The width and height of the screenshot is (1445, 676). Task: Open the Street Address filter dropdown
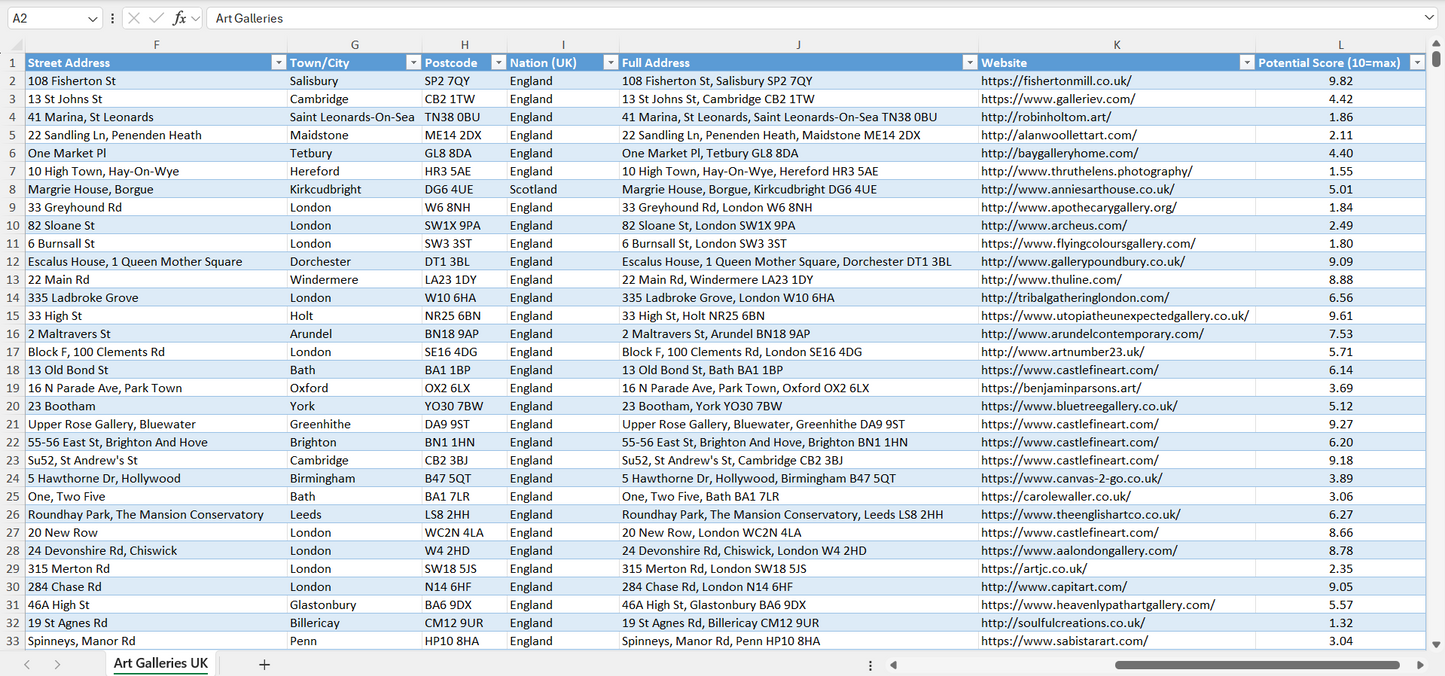click(278, 62)
